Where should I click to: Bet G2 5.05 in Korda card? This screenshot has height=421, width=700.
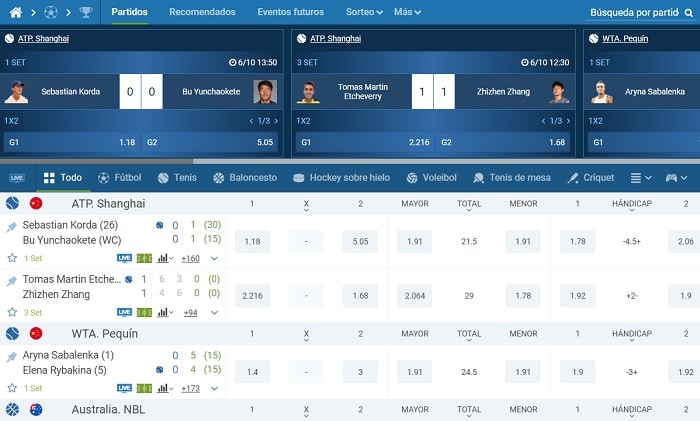click(x=210, y=142)
